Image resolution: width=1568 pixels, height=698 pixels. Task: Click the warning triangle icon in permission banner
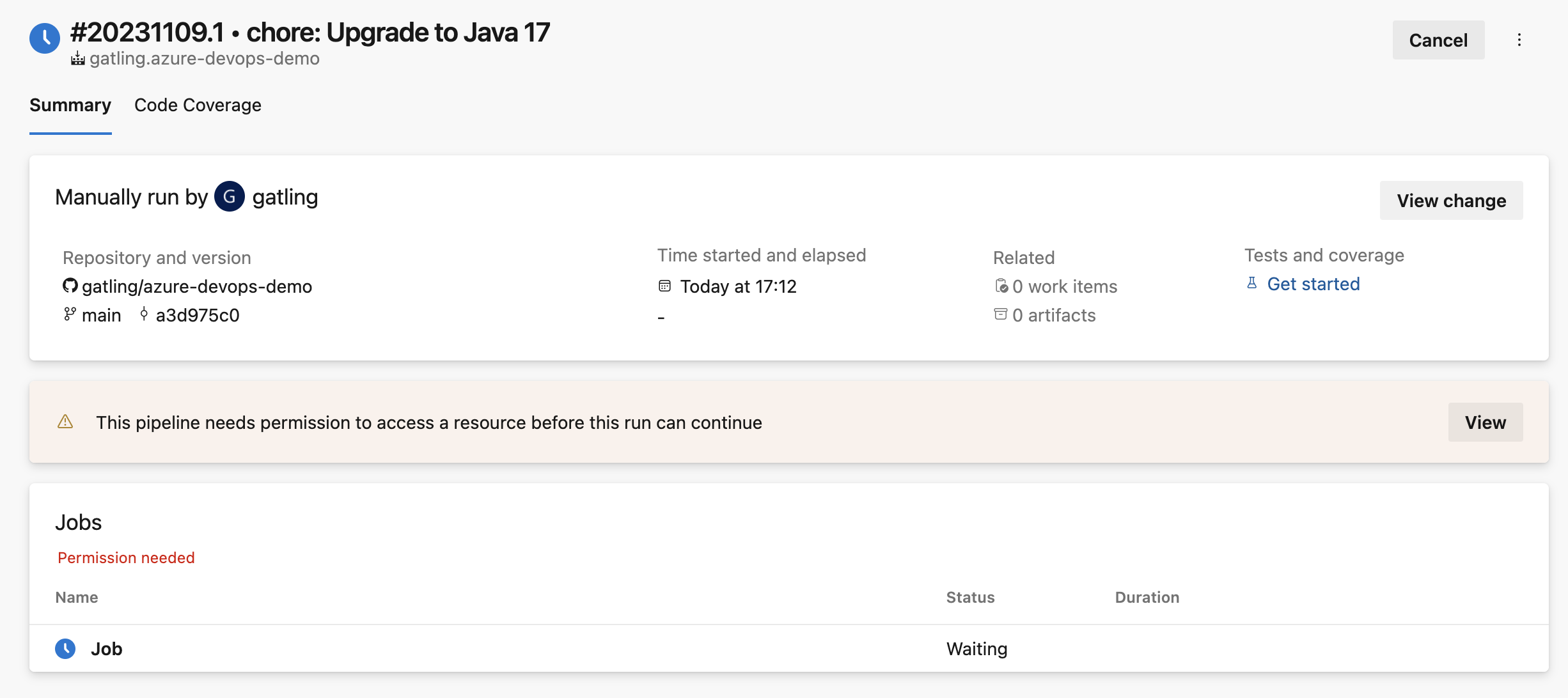point(65,422)
